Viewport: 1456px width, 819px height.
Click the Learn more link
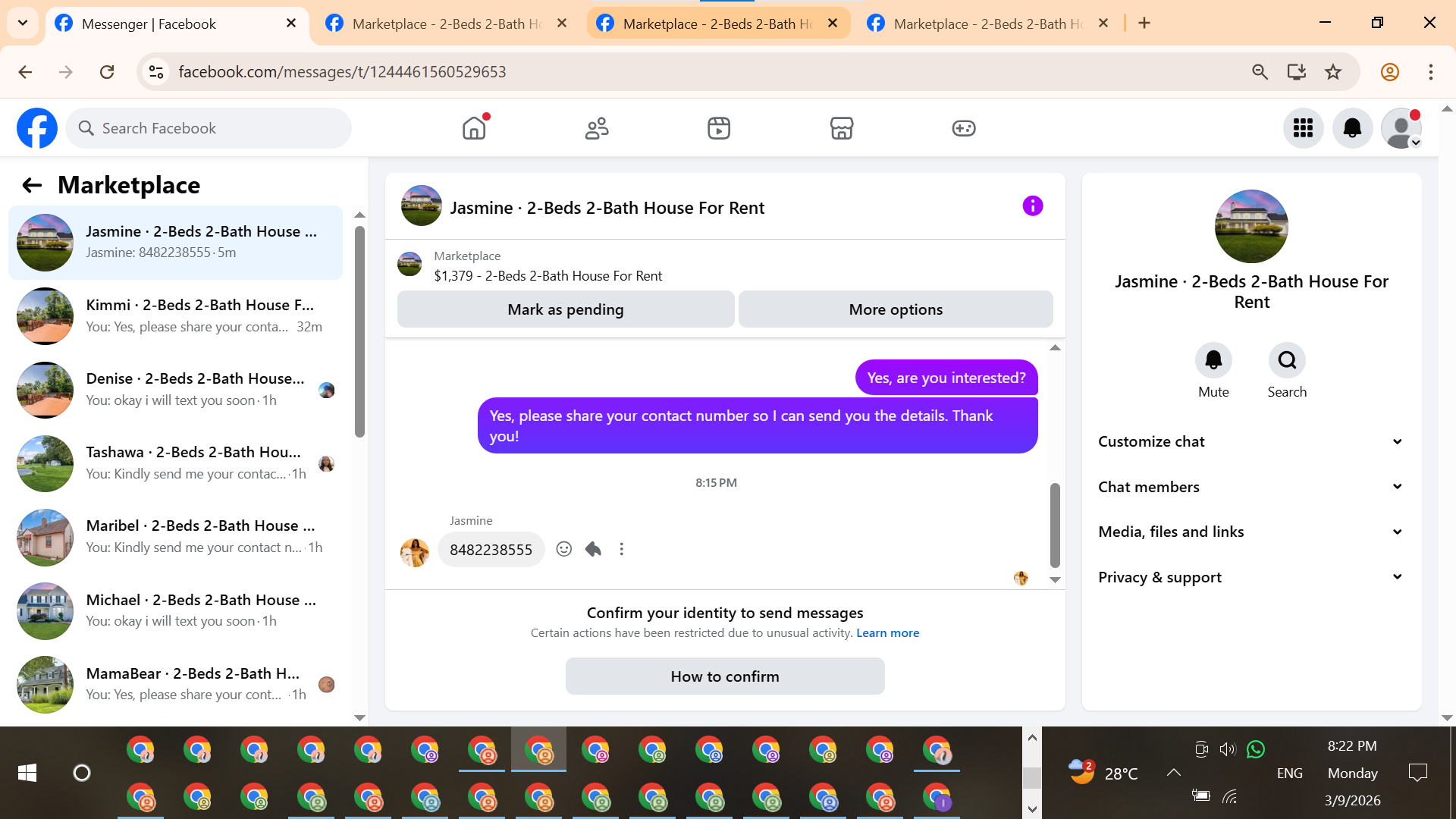click(887, 633)
